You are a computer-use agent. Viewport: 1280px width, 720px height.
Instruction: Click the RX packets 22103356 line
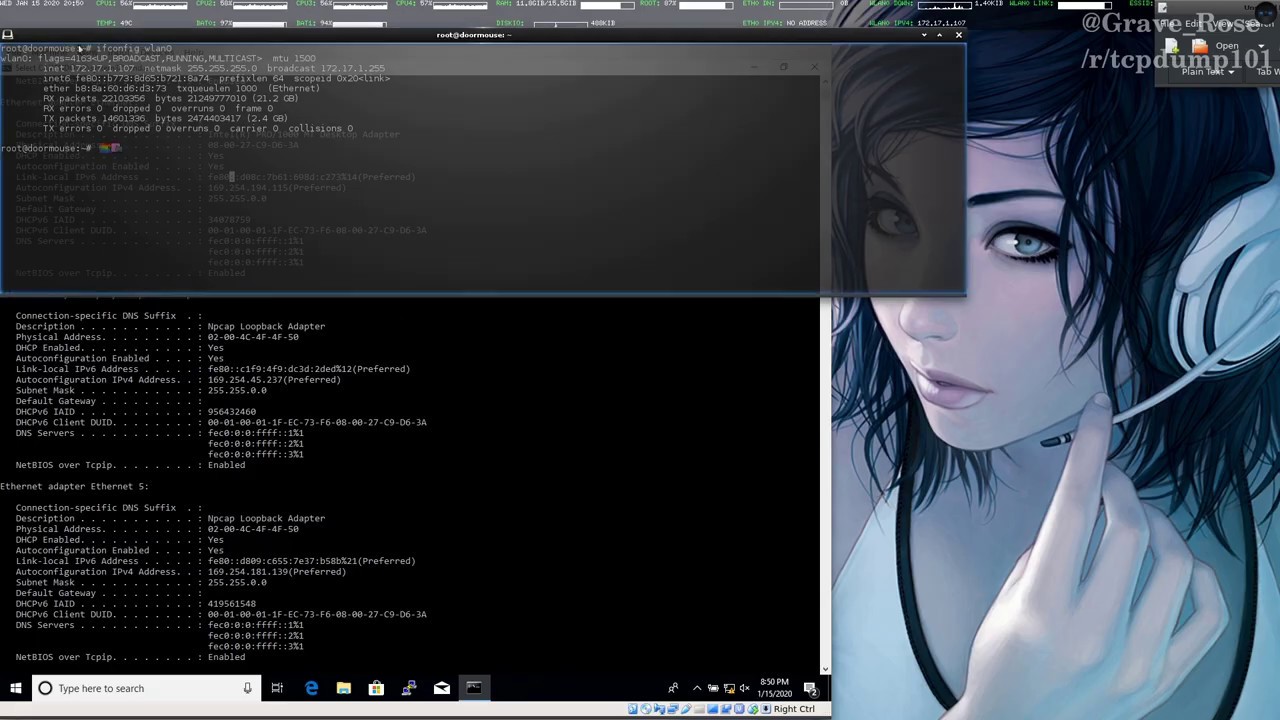[170, 98]
